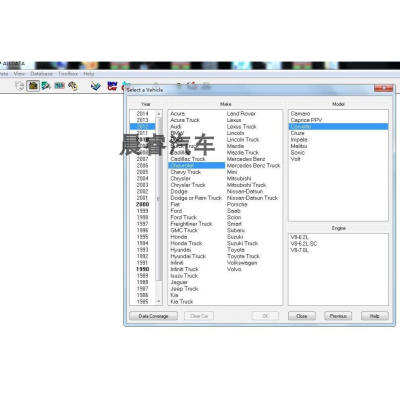
Task: Select the Camaro model
Action: coord(300,114)
